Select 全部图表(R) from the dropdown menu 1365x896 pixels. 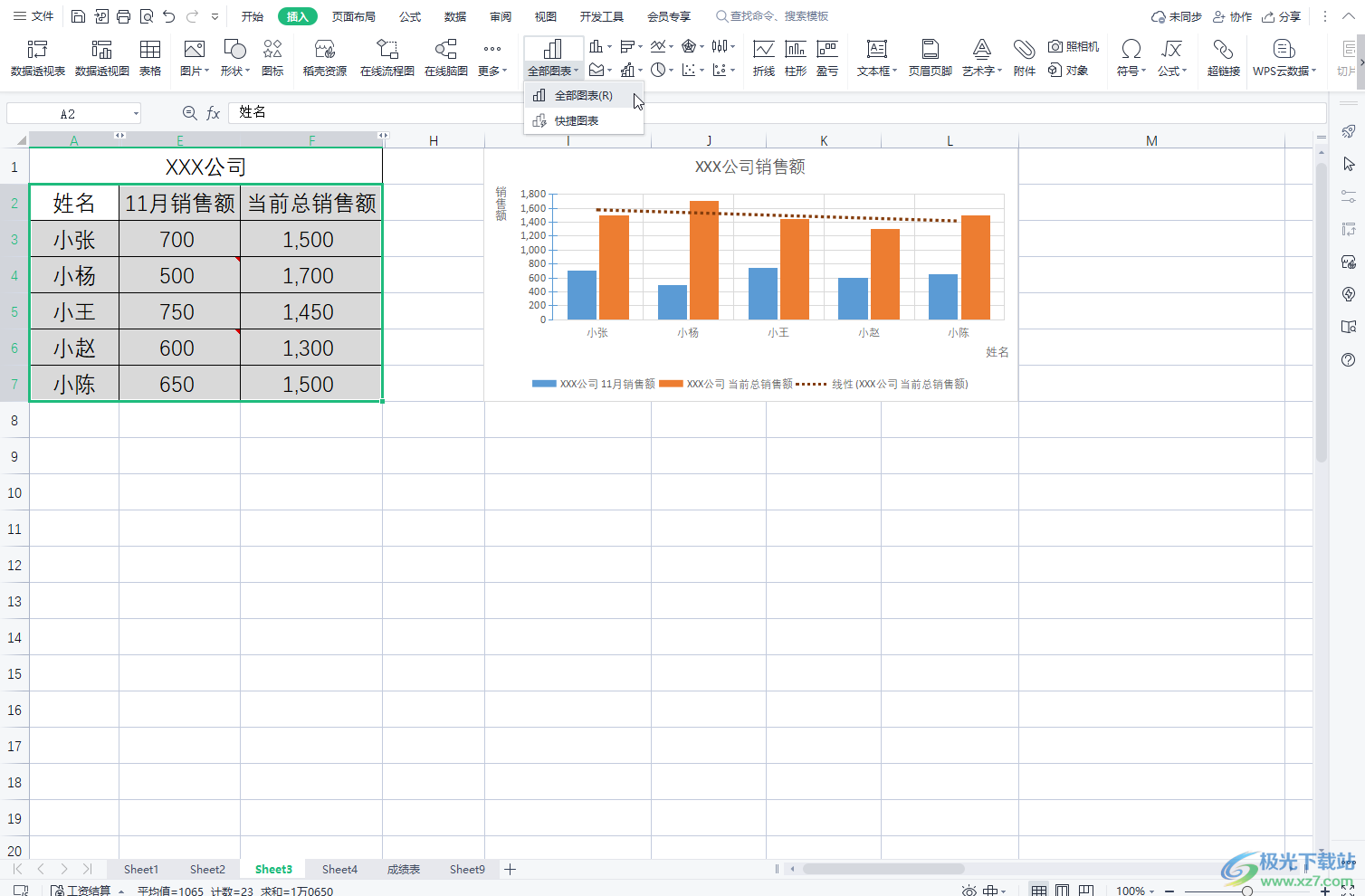584,95
